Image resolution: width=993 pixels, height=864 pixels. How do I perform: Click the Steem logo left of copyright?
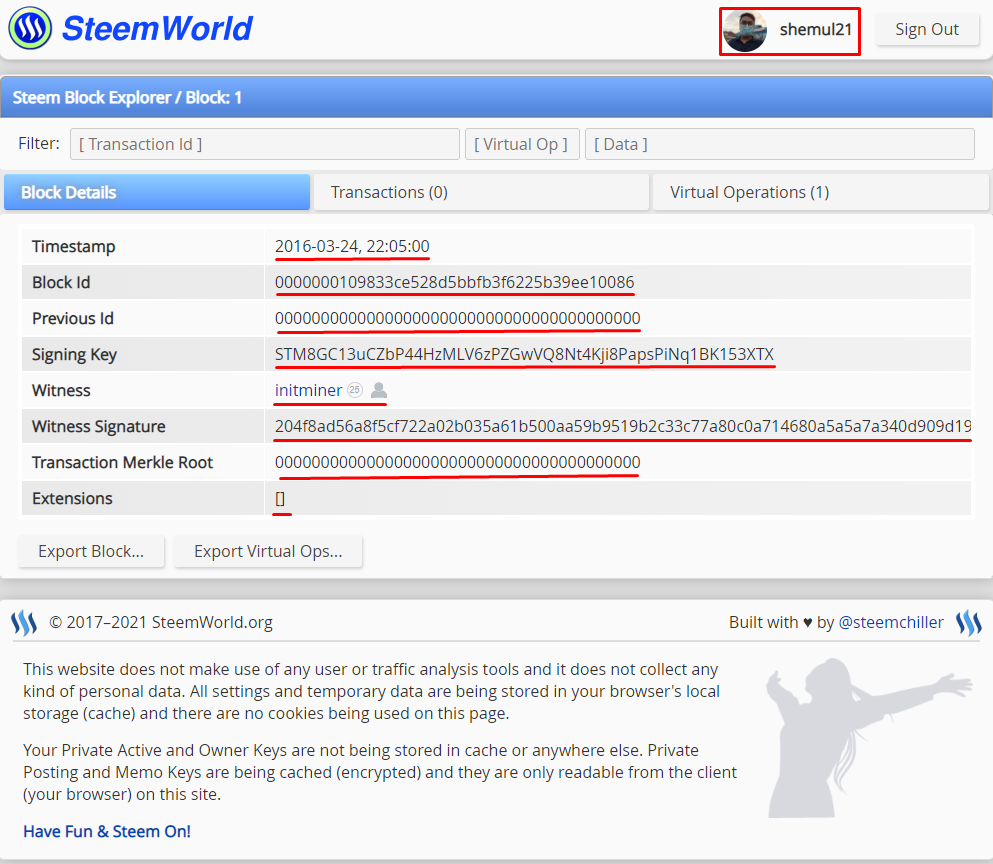(x=24, y=623)
